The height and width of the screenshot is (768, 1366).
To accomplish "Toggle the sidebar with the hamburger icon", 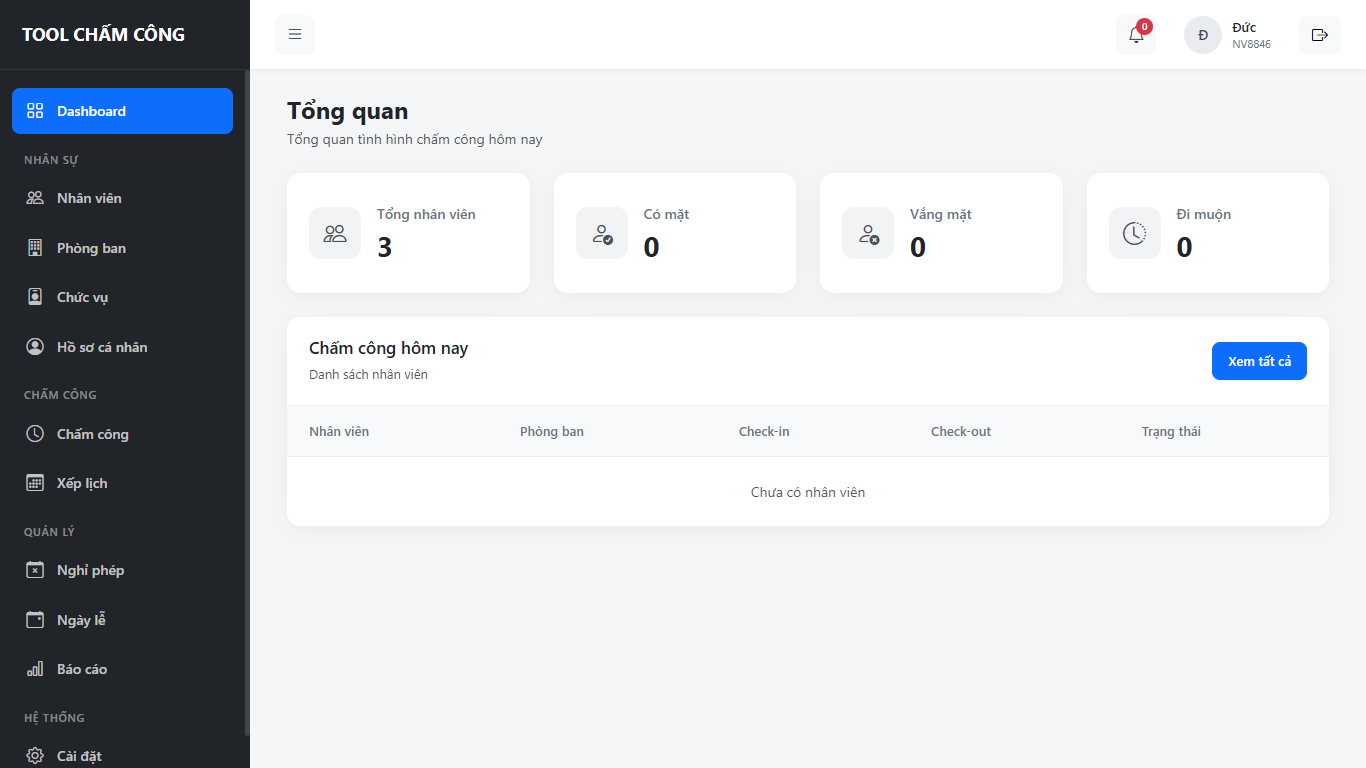I will pyautogui.click(x=295, y=35).
